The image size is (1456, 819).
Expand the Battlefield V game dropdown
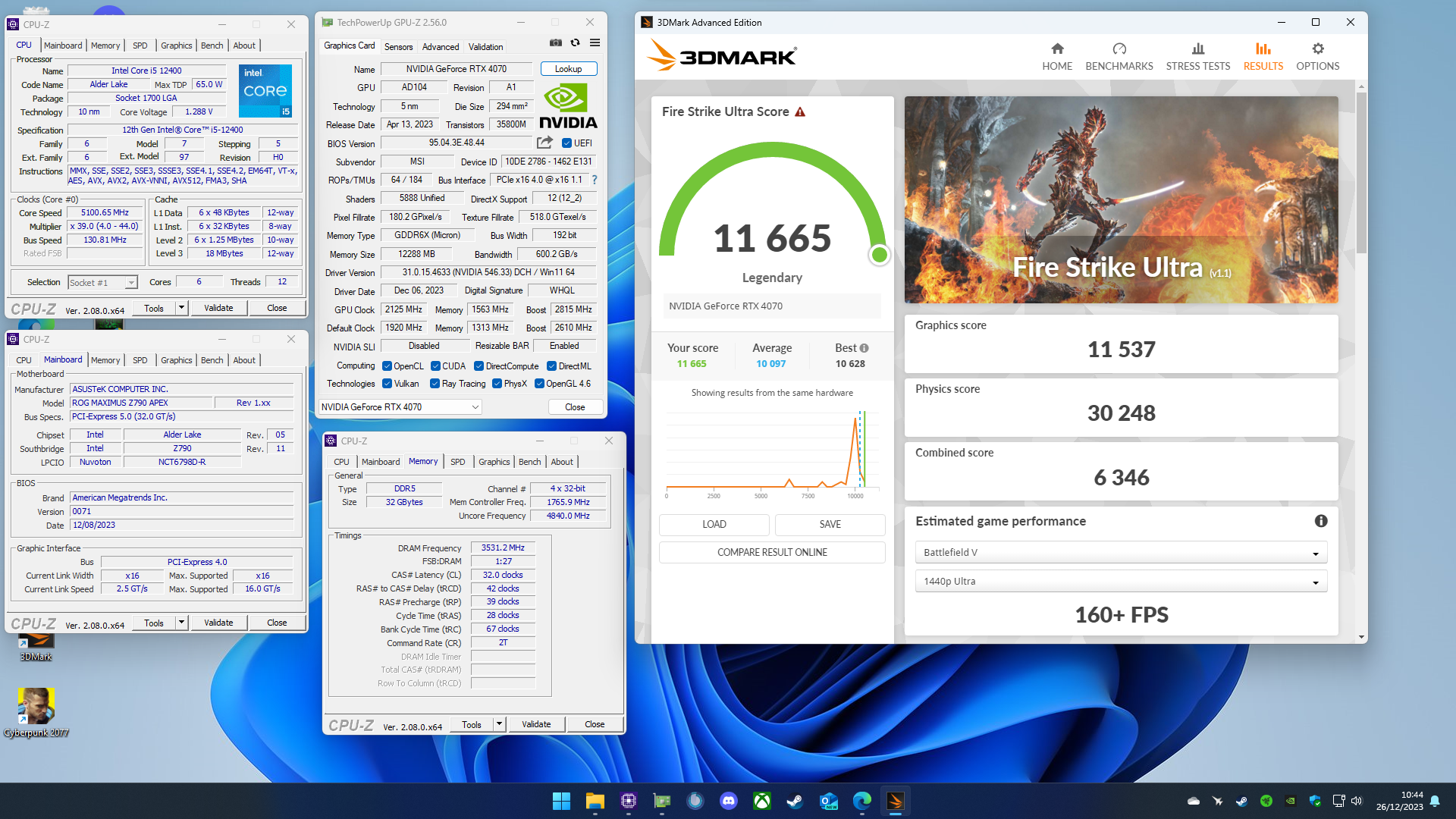click(1121, 552)
